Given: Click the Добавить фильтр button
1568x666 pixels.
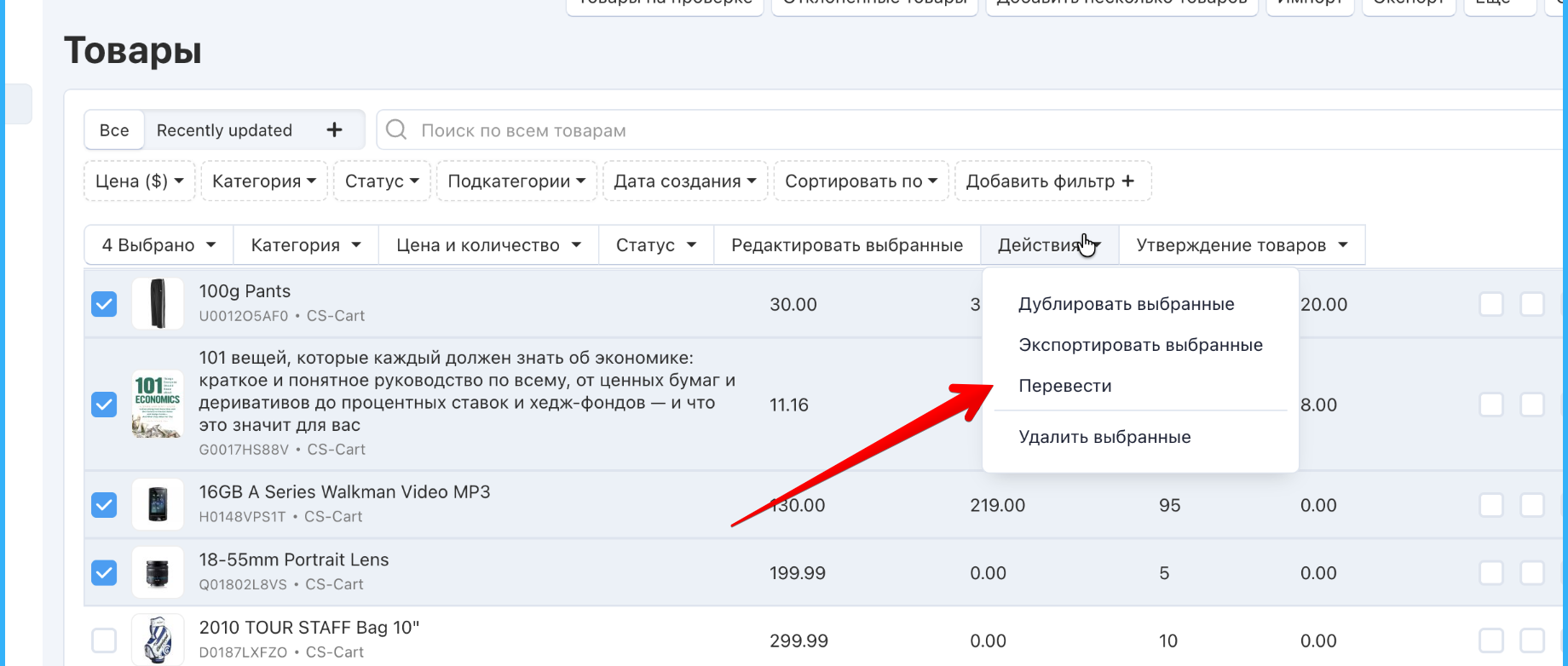Looking at the screenshot, I should point(1052,181).
